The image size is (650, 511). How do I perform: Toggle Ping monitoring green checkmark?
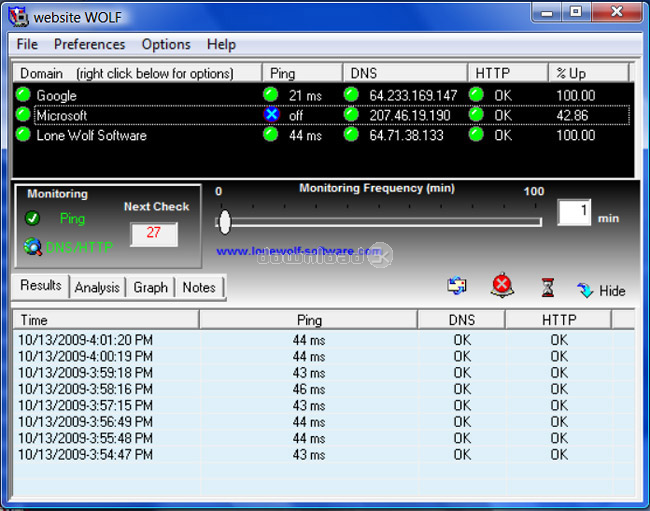coord(32,218)
